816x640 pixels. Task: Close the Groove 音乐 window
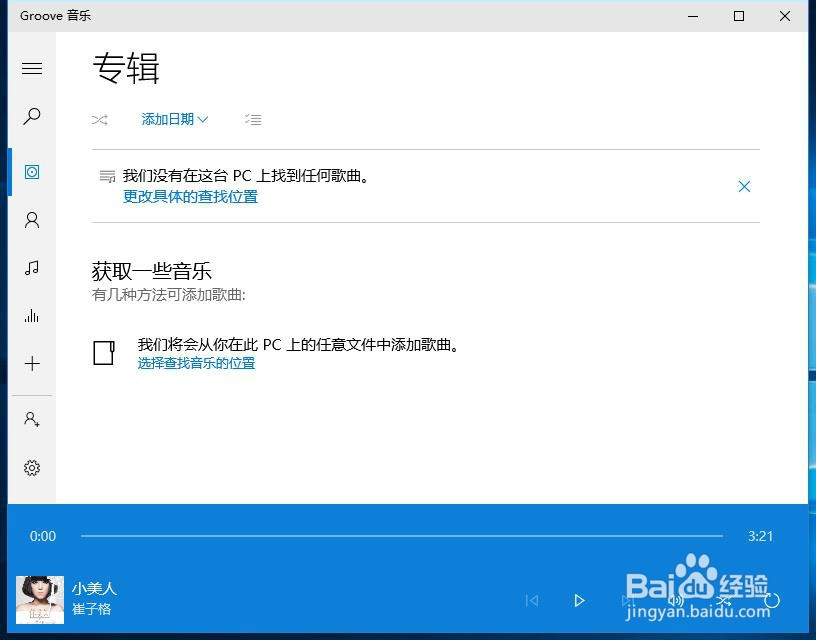click(x=785, y=16)
